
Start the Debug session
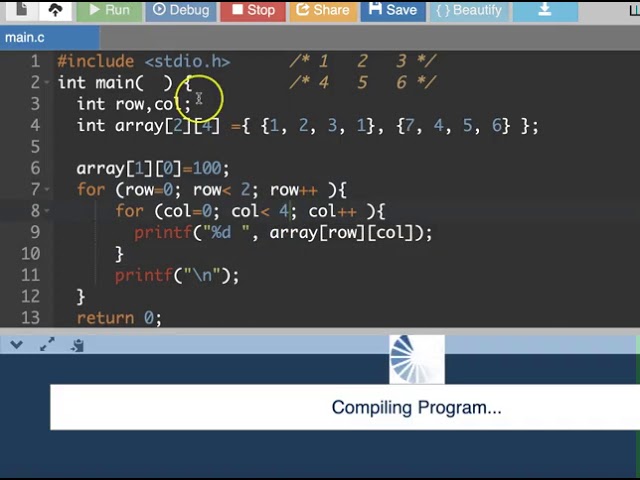181,10
